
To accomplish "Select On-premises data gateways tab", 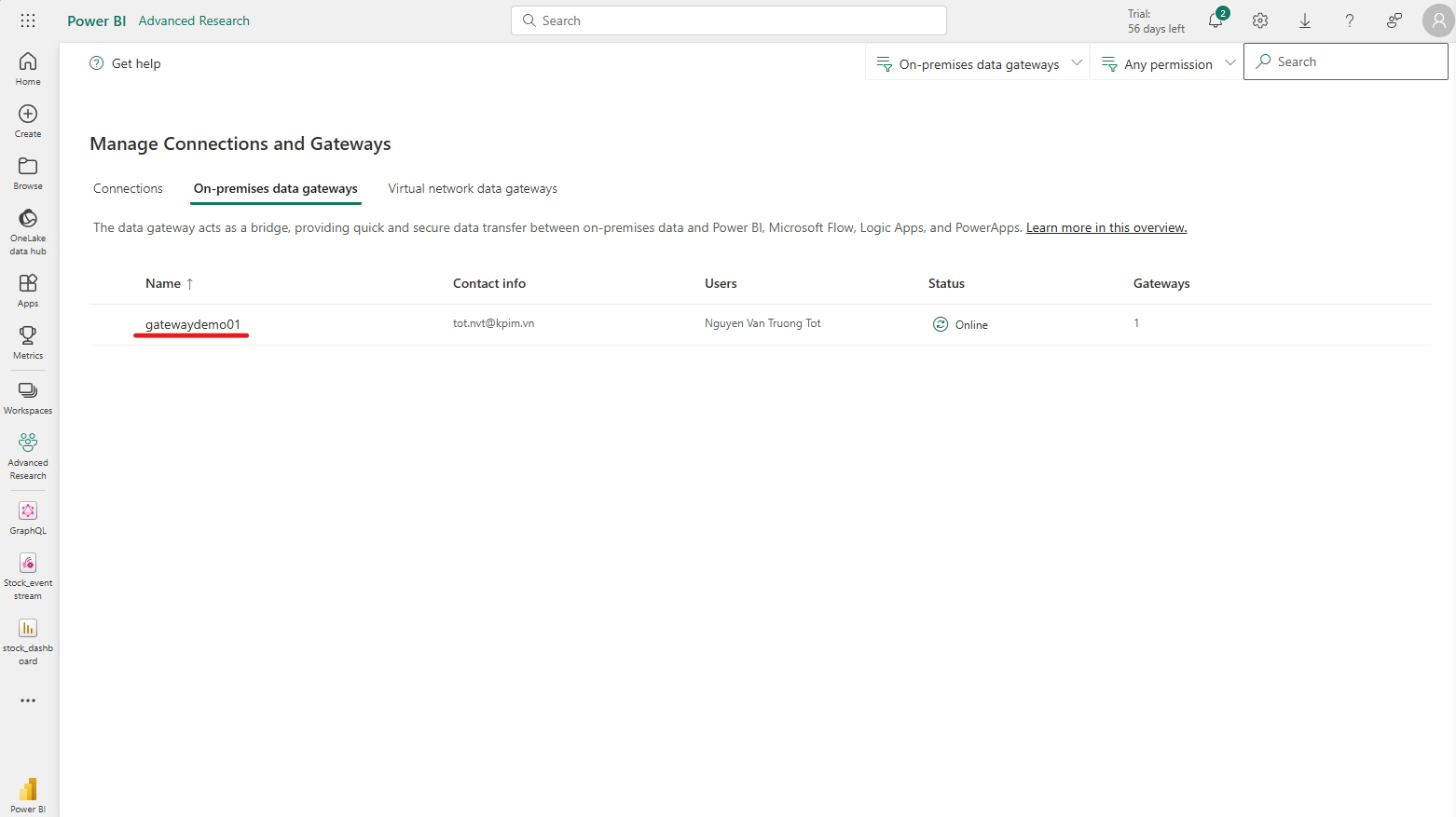I will [x=276, y=188].
